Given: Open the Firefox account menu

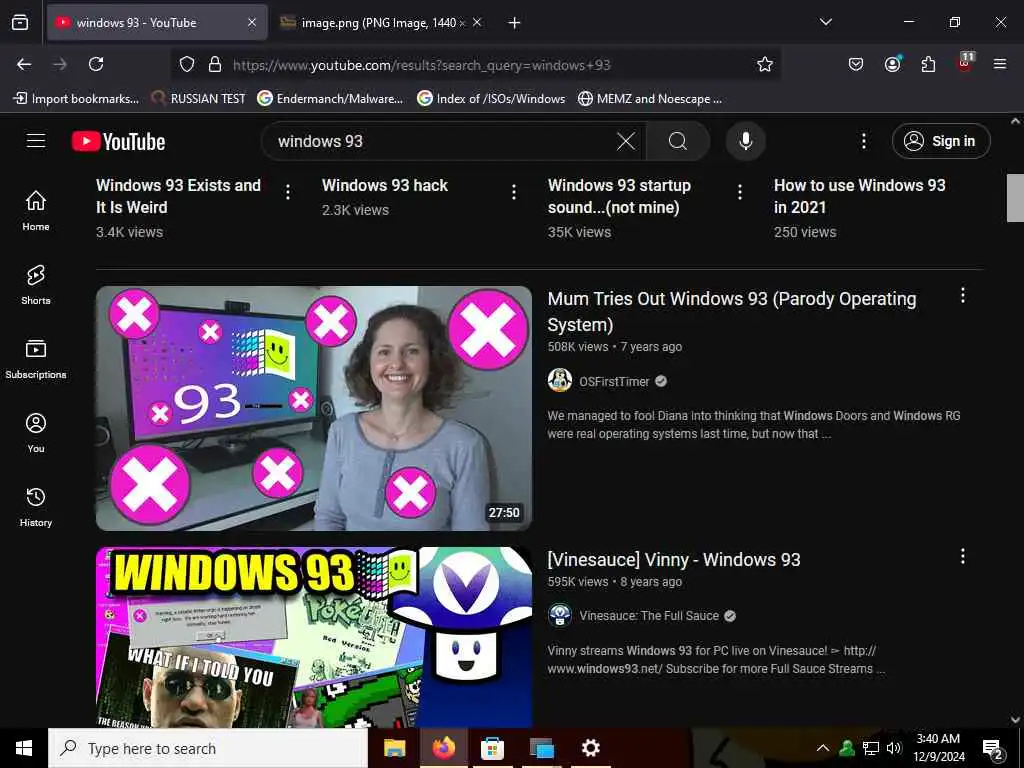Looking at the screenshot, I should 892,64.
